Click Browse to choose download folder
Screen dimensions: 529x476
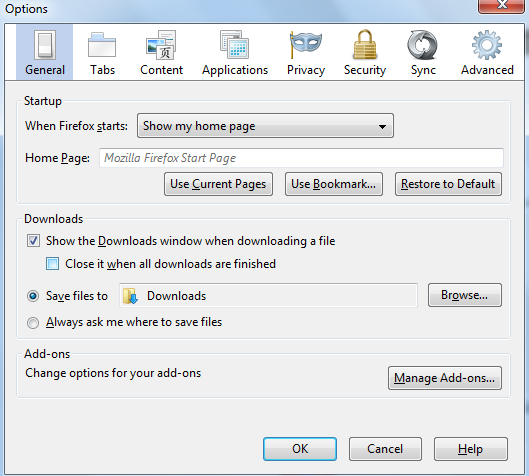click(x=465, y=295)
